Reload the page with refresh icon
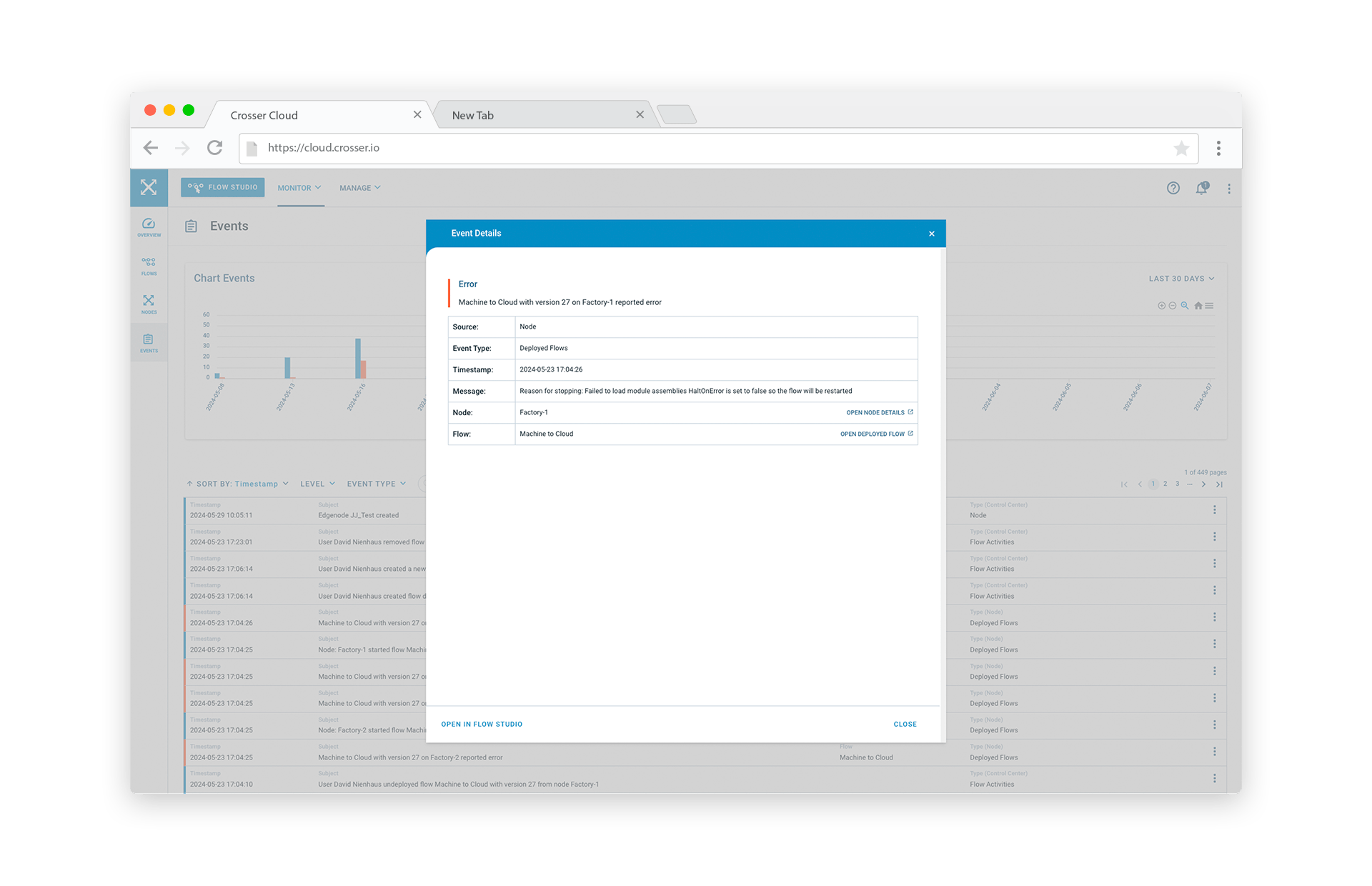This screenshot has height=886, width=1372. (214, 148)
